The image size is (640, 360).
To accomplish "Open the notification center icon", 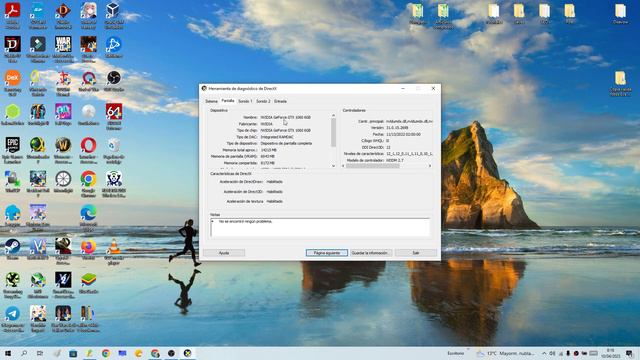I will [x=629, y=353].
